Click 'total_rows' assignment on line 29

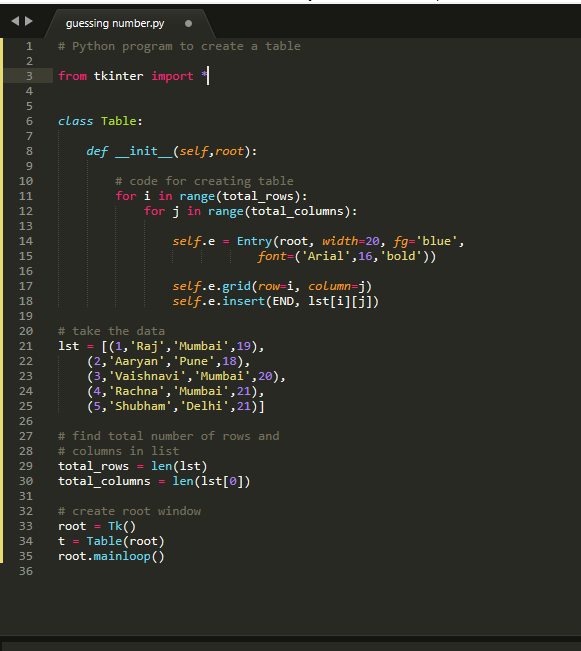point(93,466)
